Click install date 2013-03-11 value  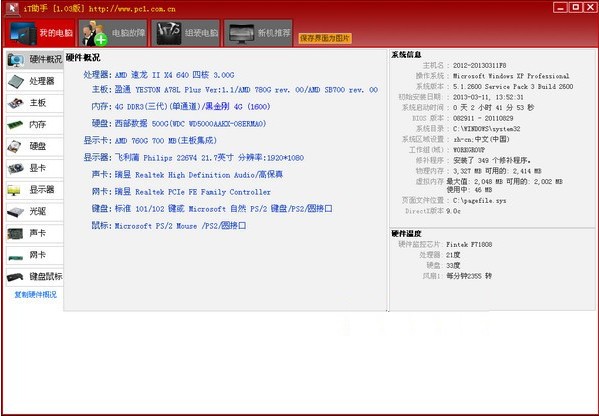click(x=488, y=97)
